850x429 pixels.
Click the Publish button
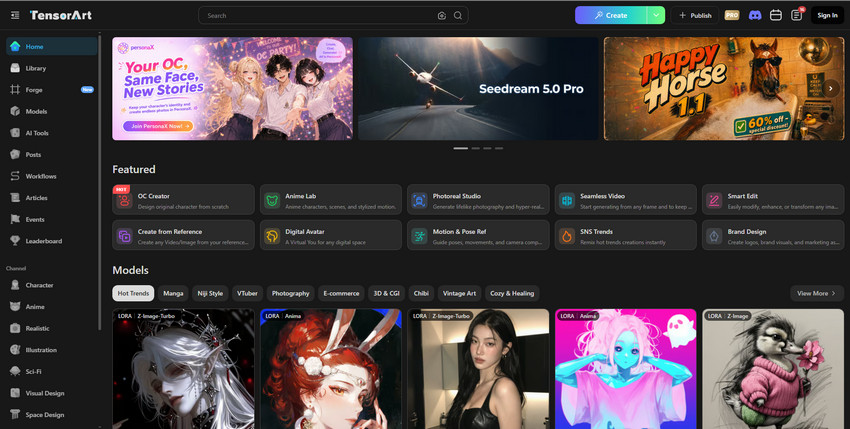(x=695, y=15)
